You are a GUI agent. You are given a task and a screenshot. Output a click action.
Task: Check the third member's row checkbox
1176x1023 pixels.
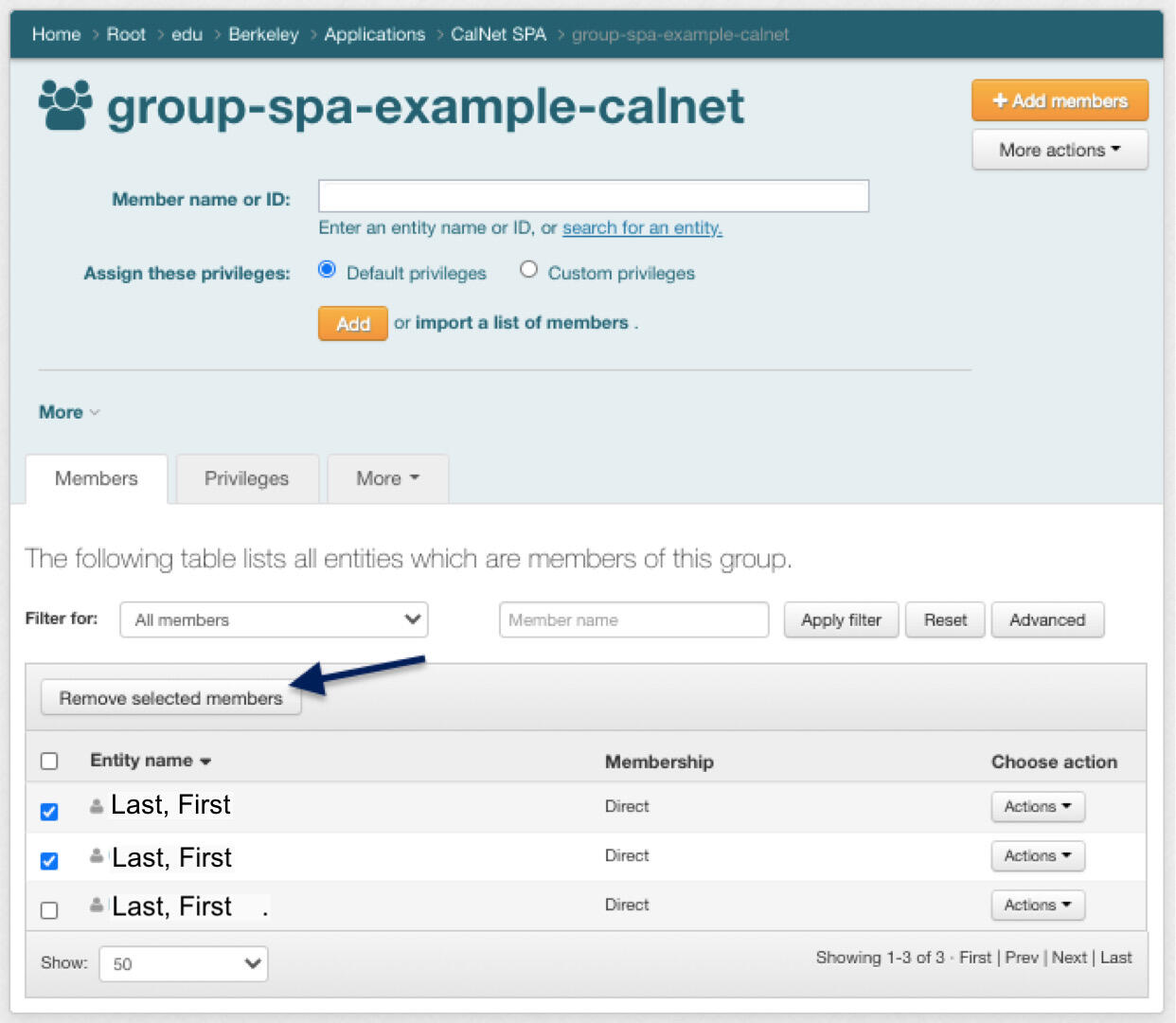49,909
